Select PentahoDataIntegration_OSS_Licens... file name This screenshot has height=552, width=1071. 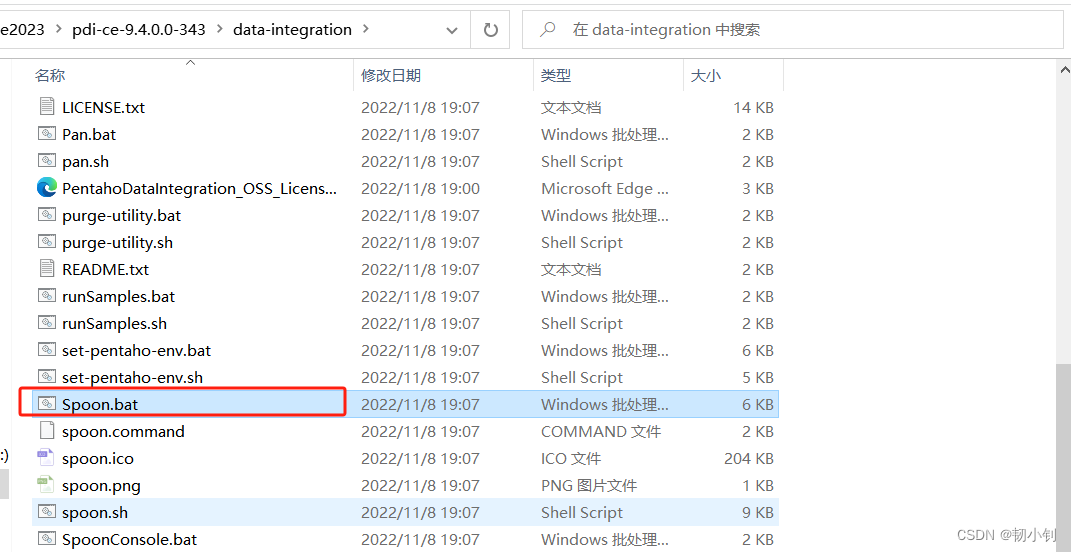[x=199, y=188]
